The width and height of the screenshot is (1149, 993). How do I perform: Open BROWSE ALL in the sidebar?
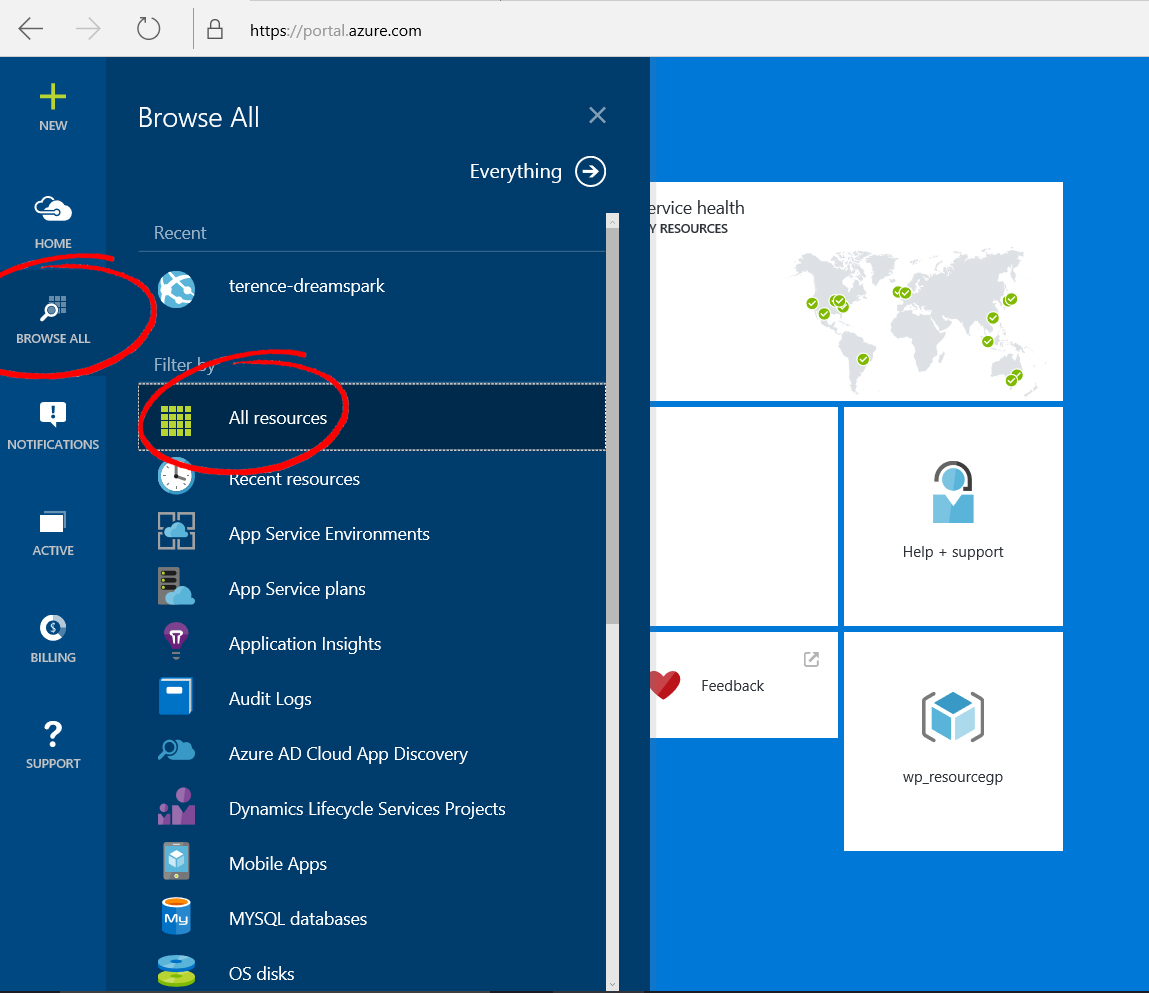(53, 320)
